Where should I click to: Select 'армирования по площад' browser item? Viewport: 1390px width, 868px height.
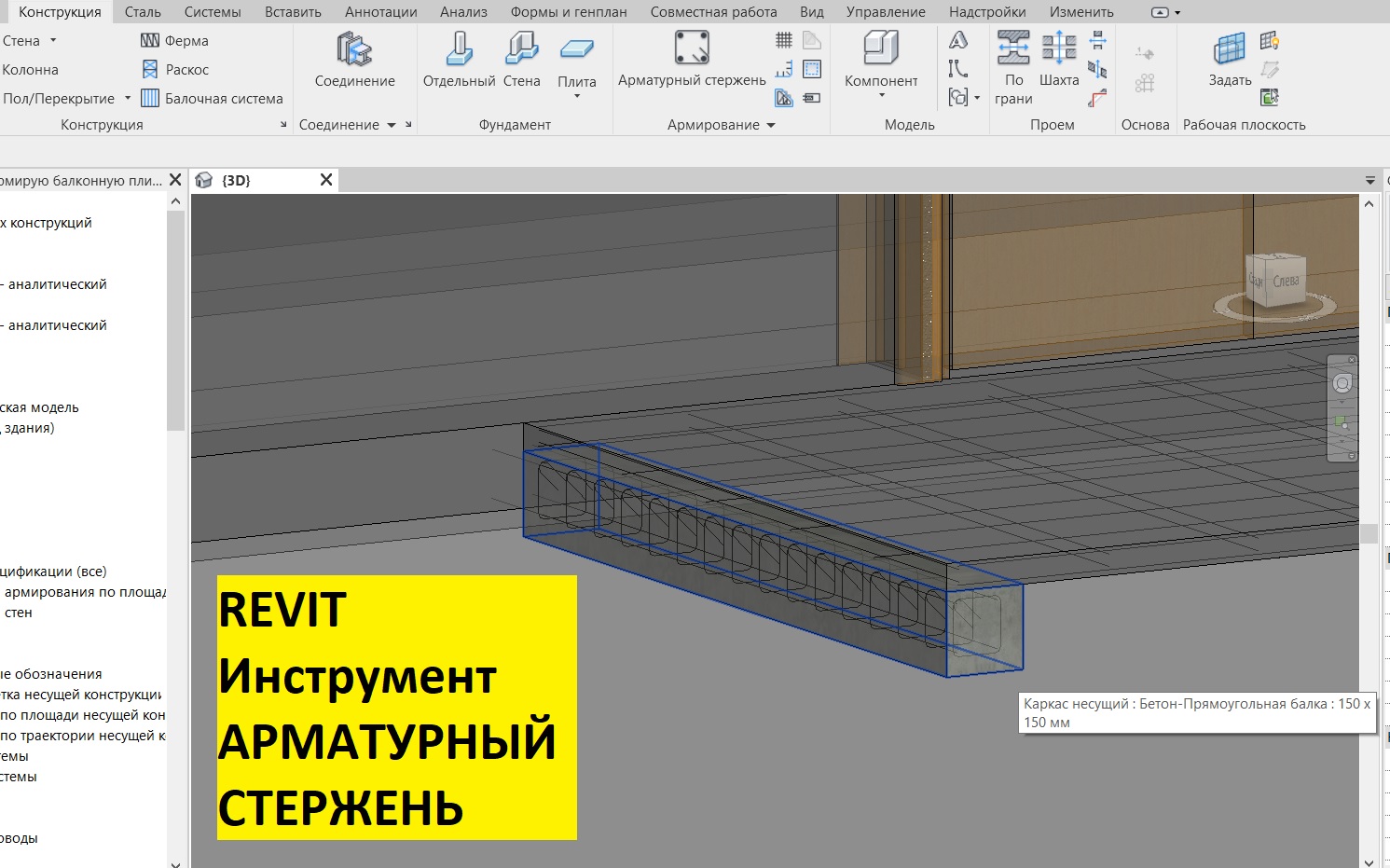tap(84, 592)
